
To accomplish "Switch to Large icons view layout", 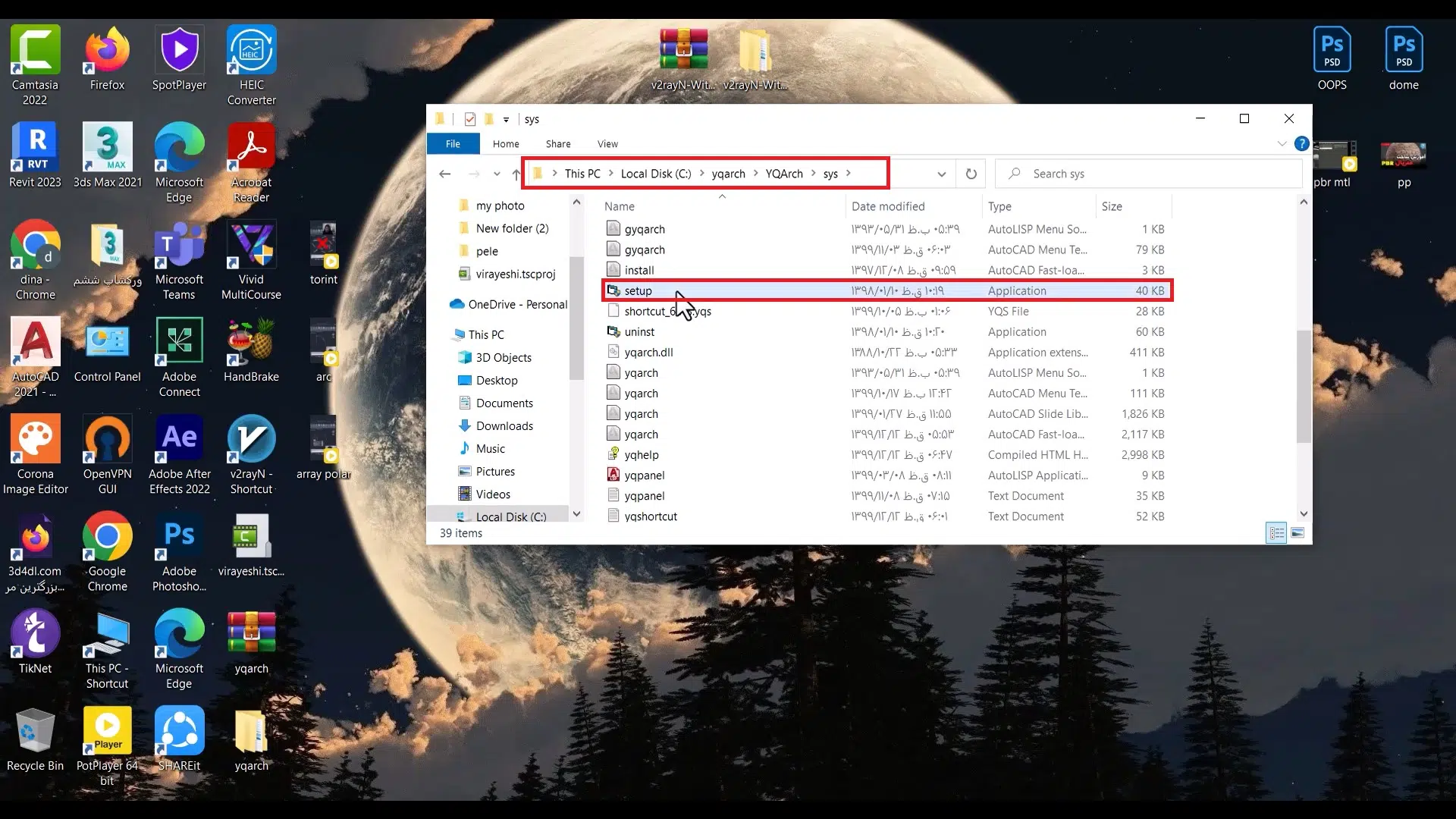I will point(1298,533).
